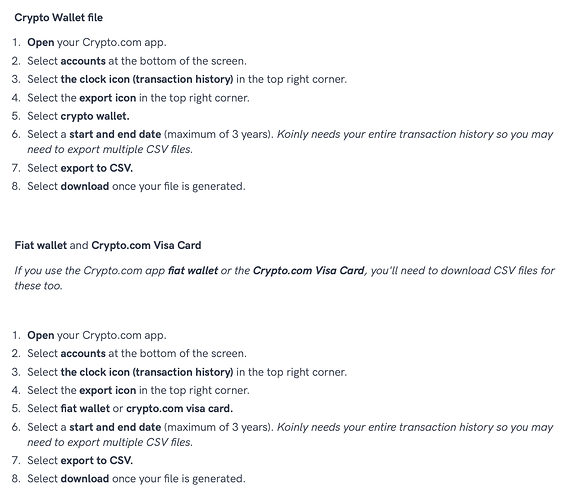Click the 'Fiat wallet' heading text
577x500 pixels.
41,245
